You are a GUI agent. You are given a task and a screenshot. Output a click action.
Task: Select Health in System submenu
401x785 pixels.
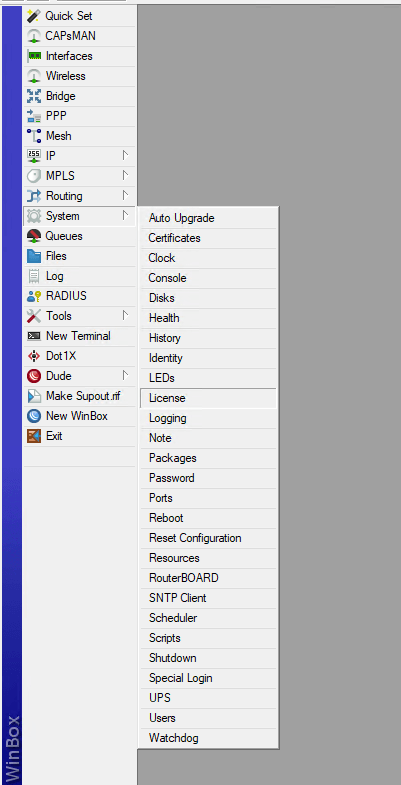pyautogui.click(x=208, y=318)
